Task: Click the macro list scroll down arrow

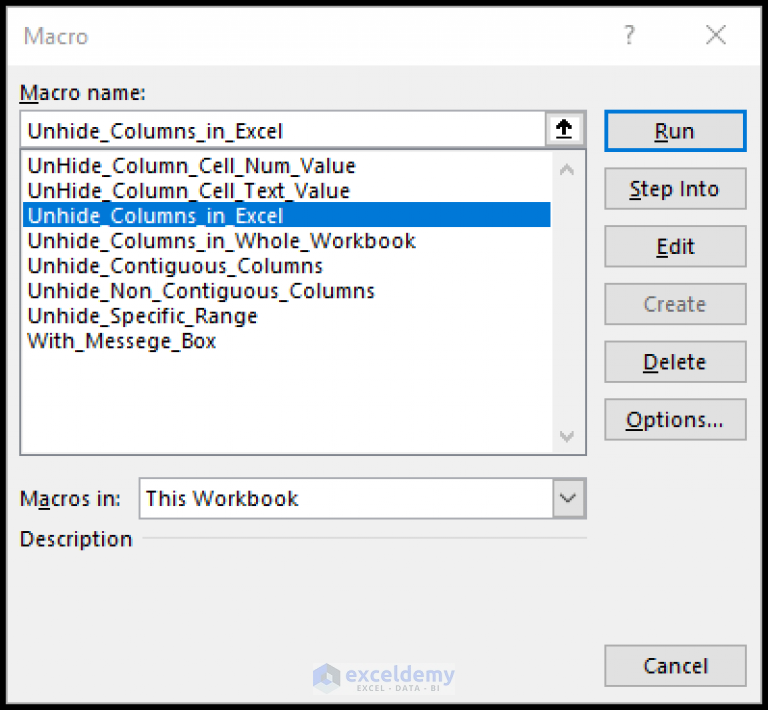Action: [x=567, y=436]
